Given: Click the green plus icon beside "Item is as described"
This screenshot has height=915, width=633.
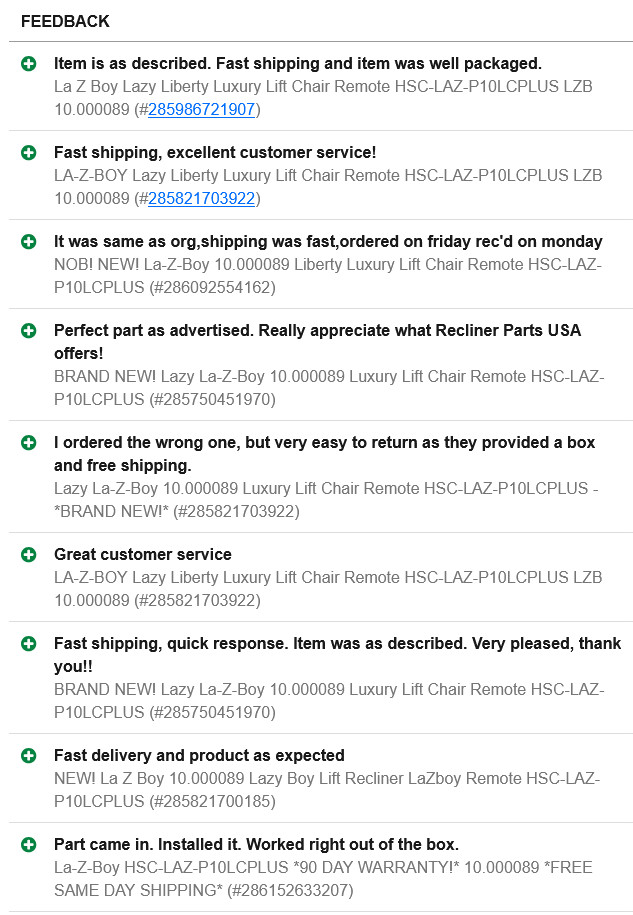Looking at the screenshot, I should (29, 64).
